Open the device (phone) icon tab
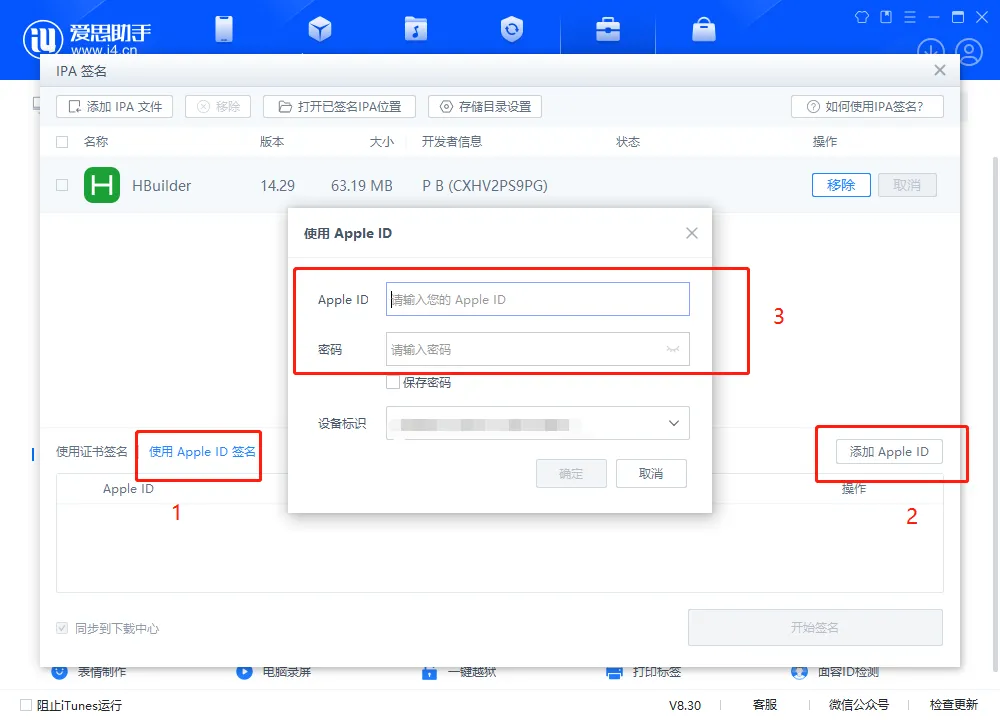 pos(224,29)
